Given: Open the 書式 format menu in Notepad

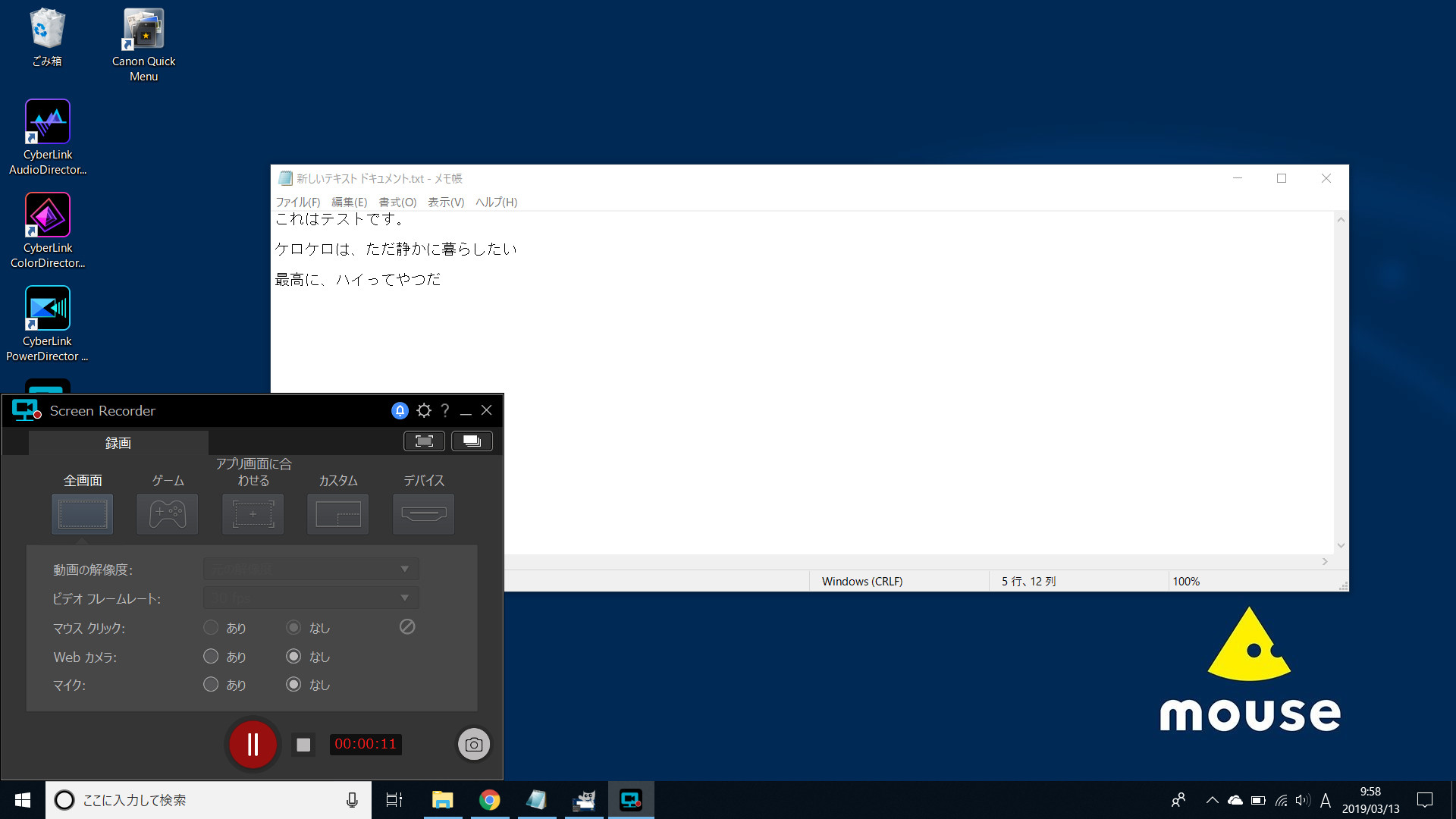Looking at the screenshot, I should pos(397,202).
